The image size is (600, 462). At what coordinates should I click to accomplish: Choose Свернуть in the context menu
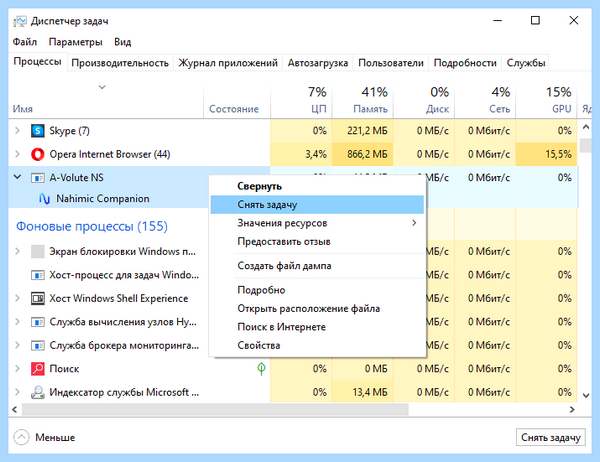point(317,186)
